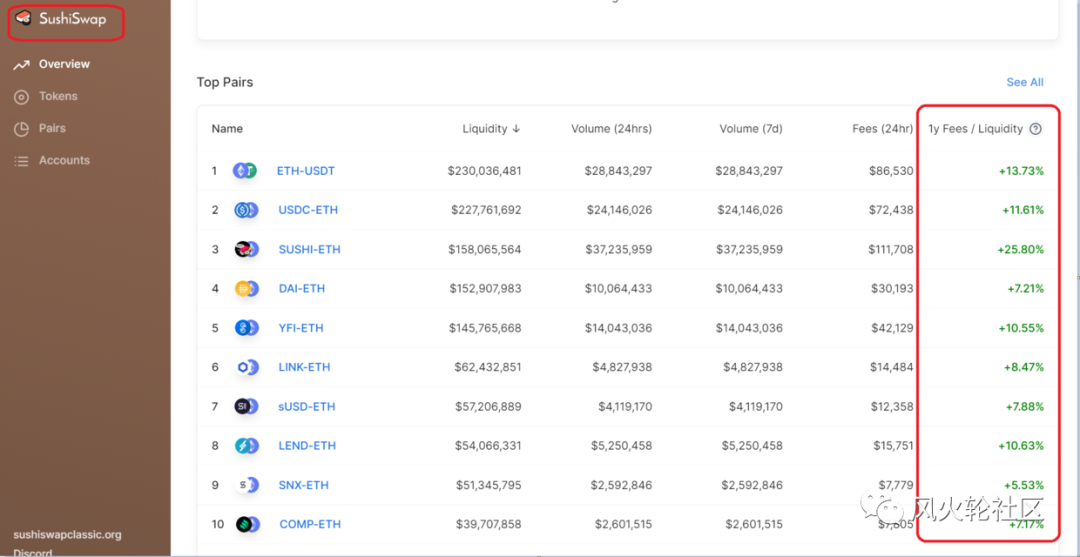Click the +13.73% fee ratio
Screen dimensions: 1080x557
coord(1019,171)
